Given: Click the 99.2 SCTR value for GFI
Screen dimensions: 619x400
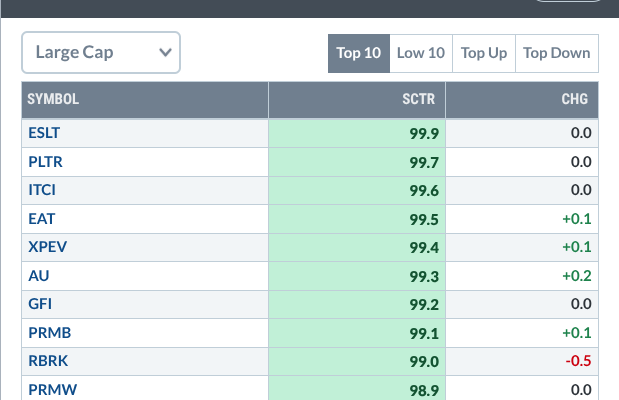Looking at the screenshot, I should pyautogui.click(x=424, y=305).
